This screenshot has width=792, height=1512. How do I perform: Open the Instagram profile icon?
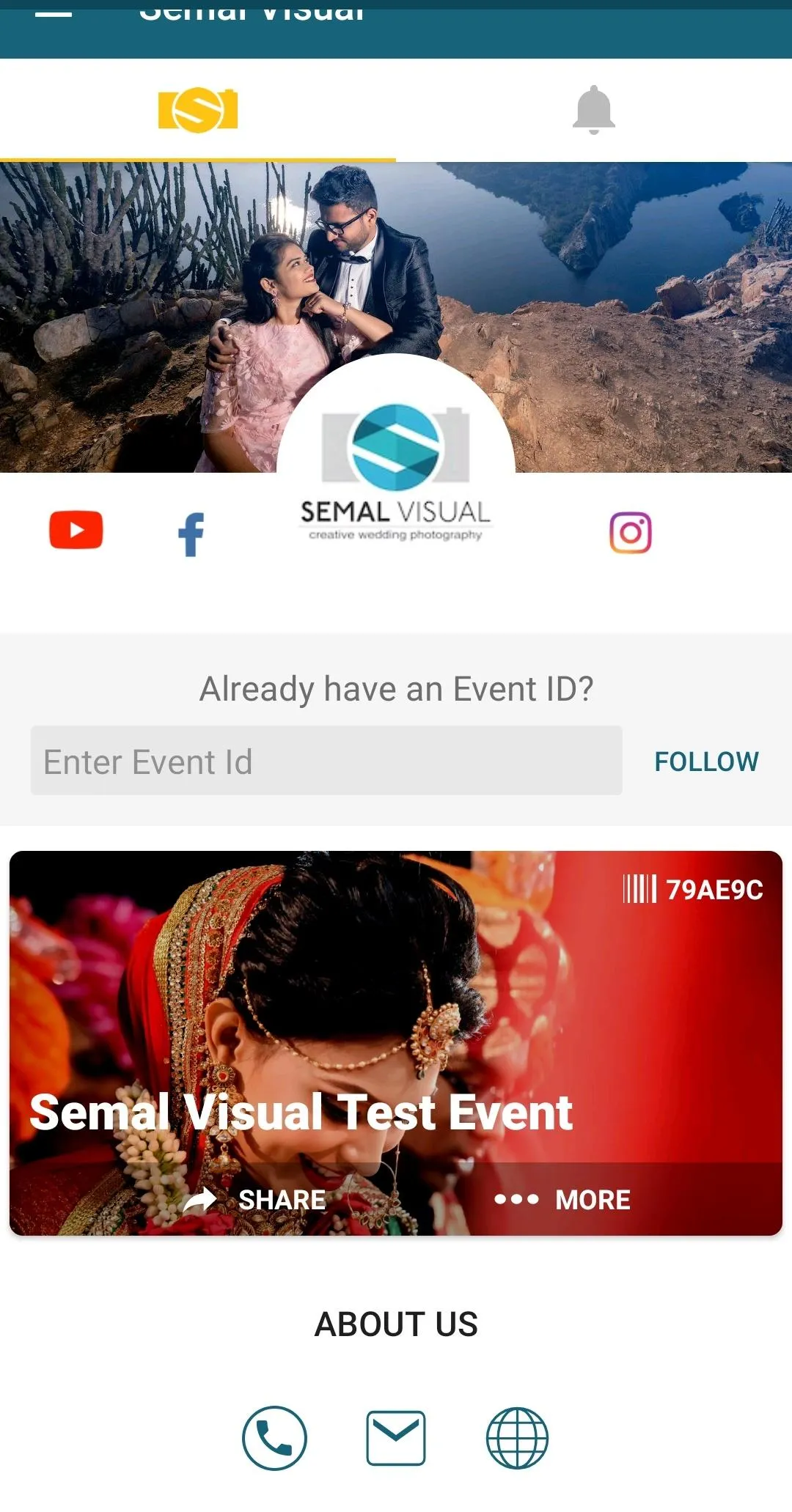tap(631, 533)
